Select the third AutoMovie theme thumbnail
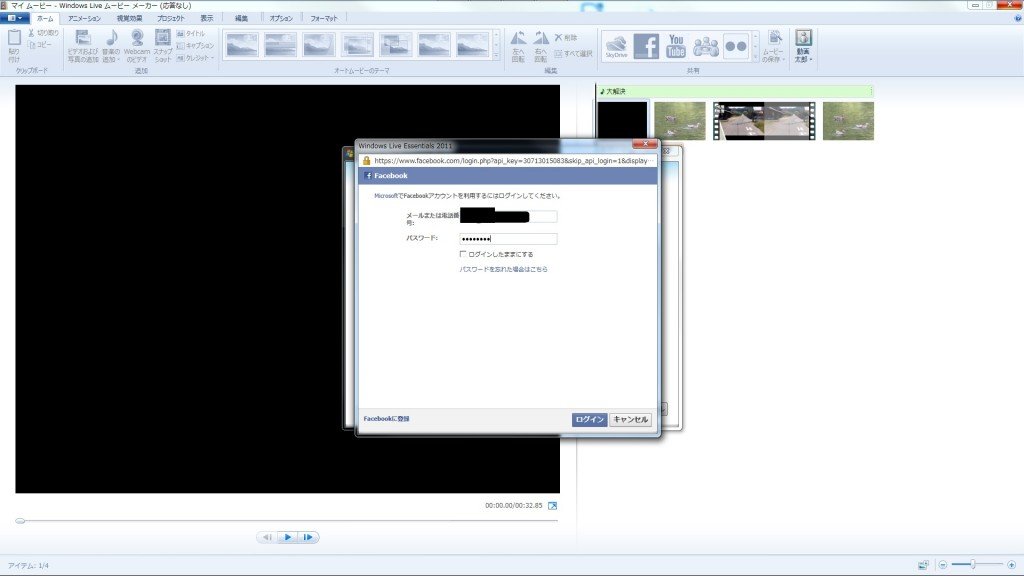The height and width of the screenshot is (576, 1024). 319,45
